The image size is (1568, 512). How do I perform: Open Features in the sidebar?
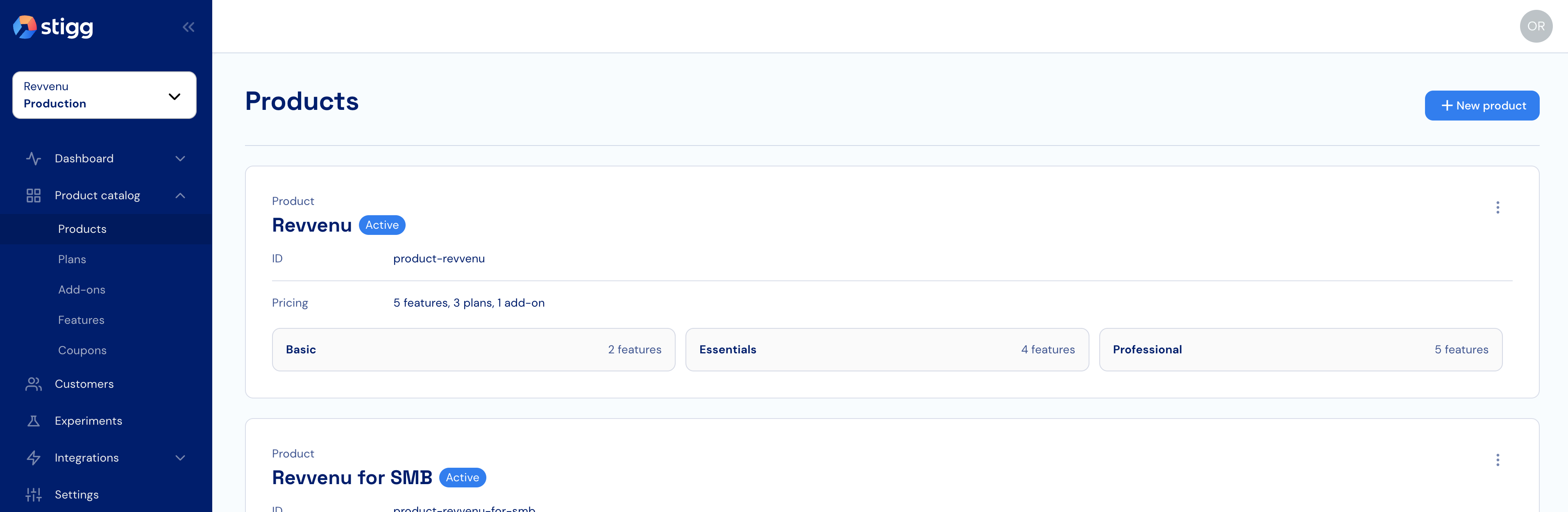tap(106, 320)
